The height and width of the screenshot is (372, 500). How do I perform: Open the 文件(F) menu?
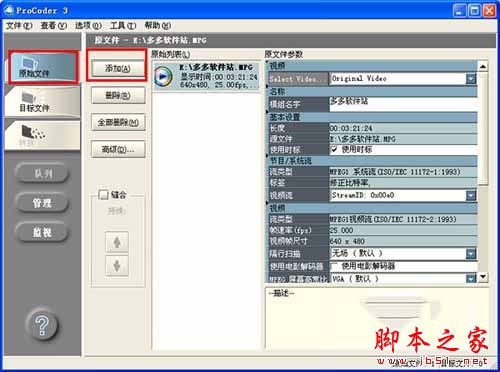point(19,26)
